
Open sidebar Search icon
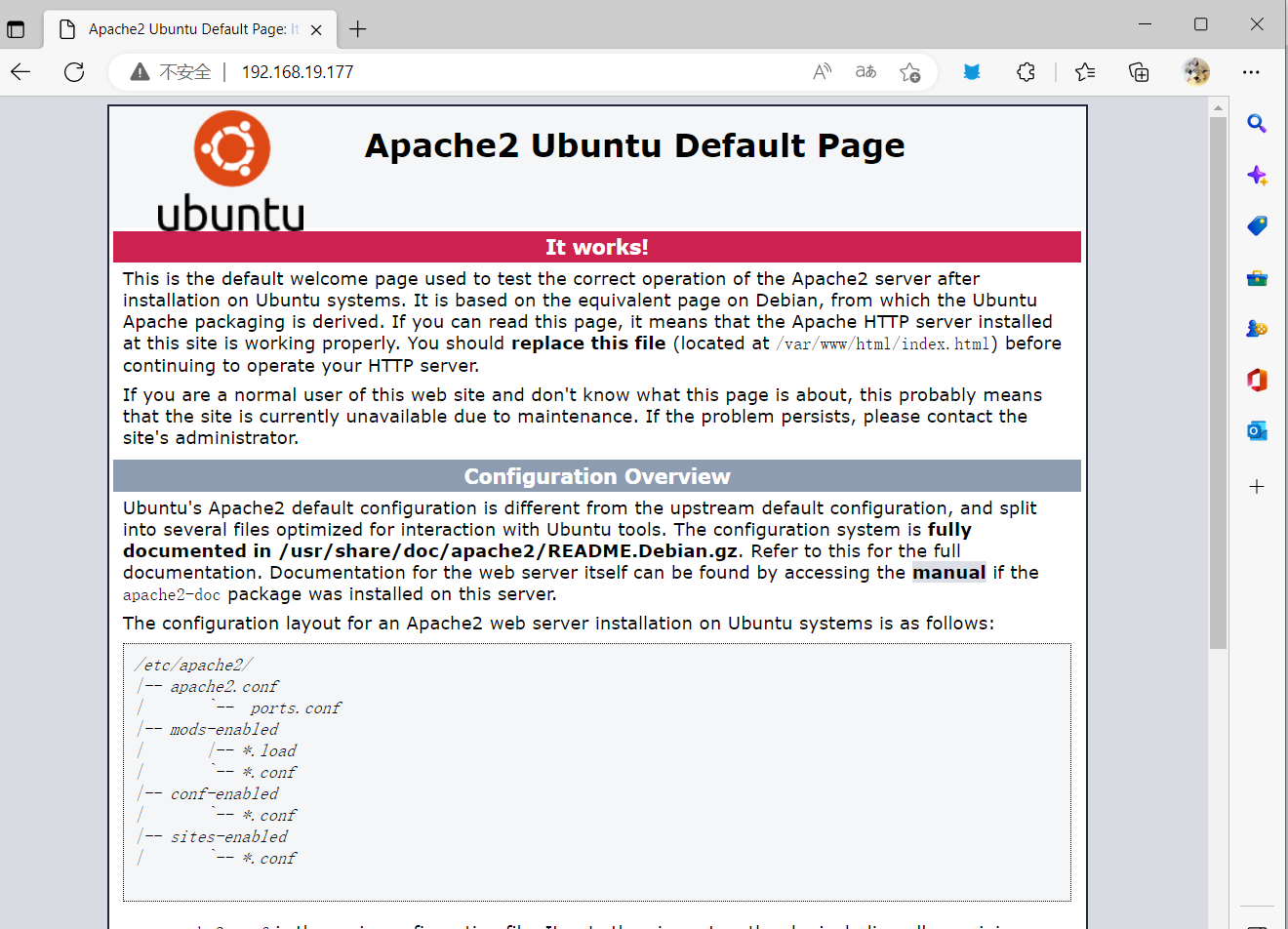coord(1257,124)
